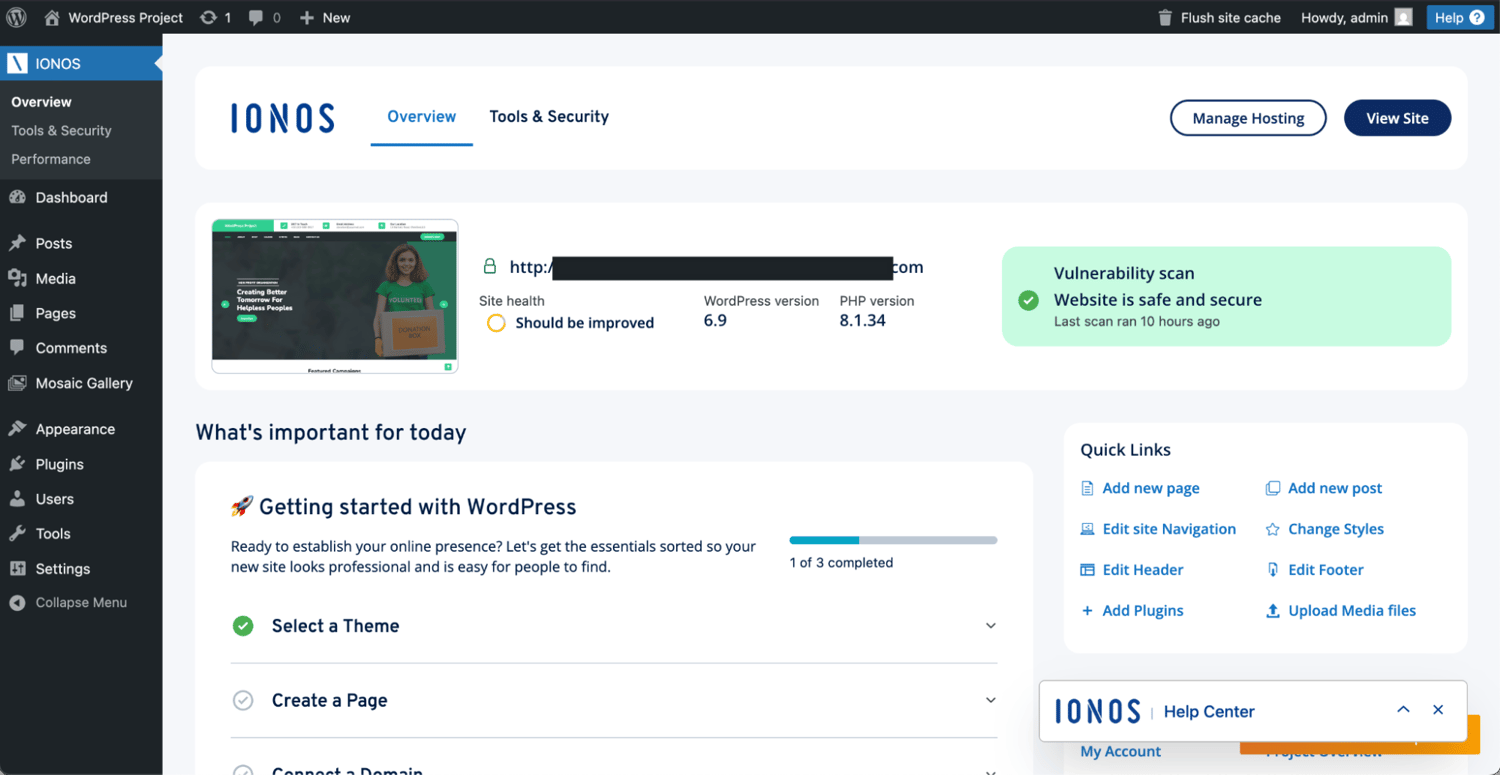Click the Users person icon

tap(17, 499)
